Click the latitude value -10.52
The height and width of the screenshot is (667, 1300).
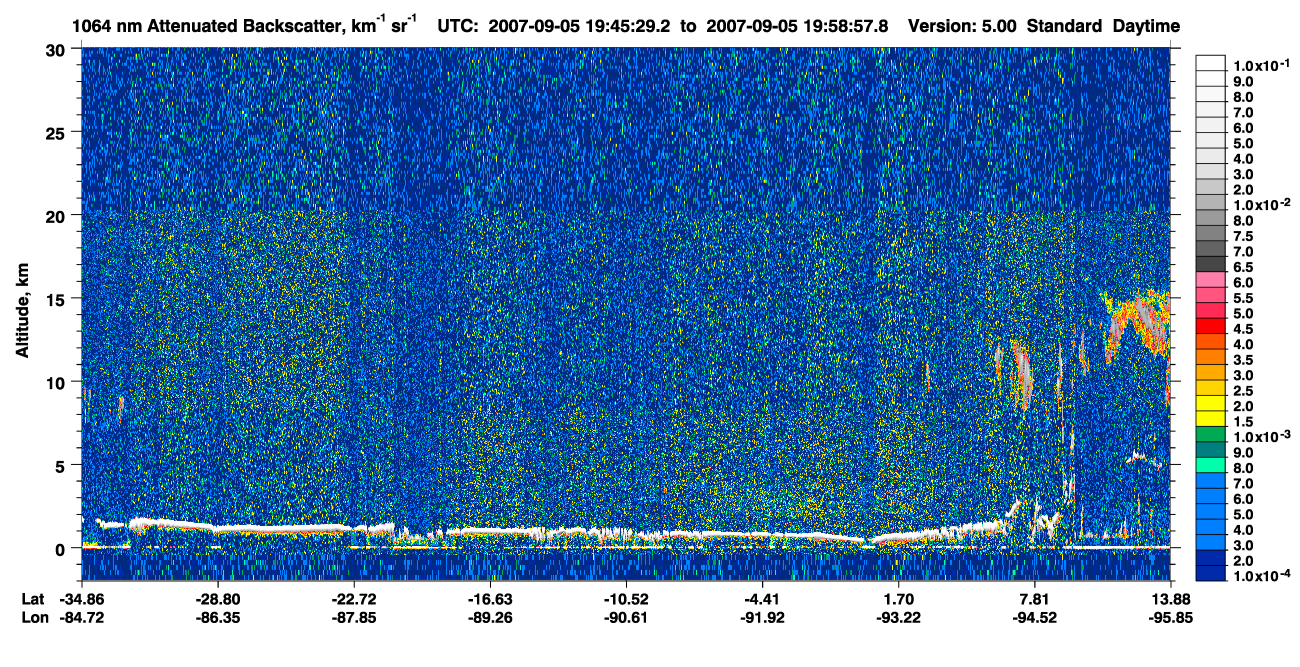click(x=626, y=599)
